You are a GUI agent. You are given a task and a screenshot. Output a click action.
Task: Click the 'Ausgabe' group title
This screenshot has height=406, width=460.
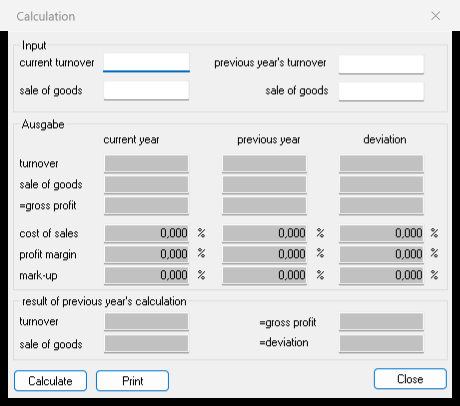(43, 125)
